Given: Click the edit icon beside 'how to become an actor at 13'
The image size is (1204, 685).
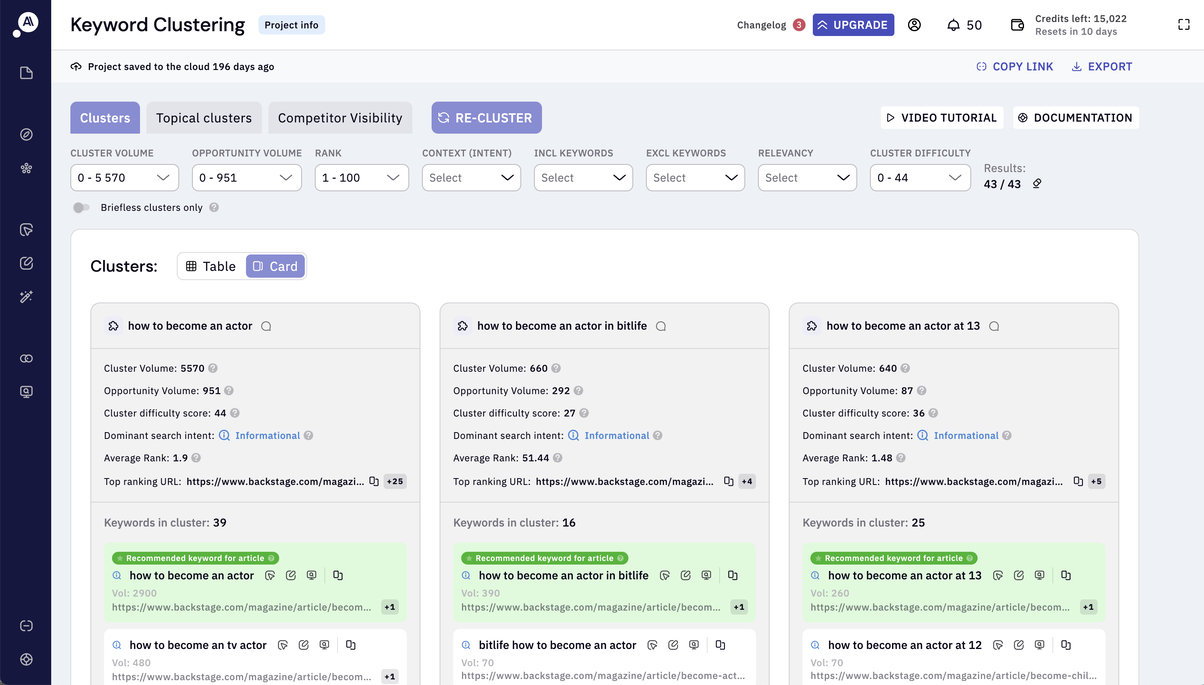Looking at the screenshot, I should point(1018,575).
